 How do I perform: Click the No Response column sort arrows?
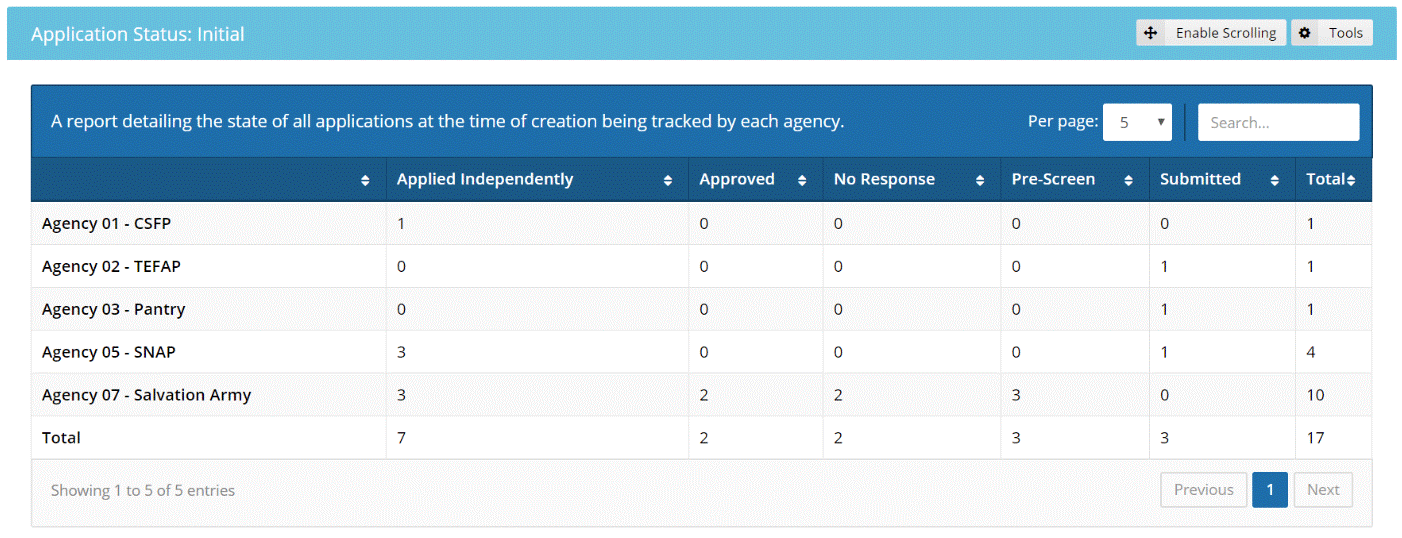tap(980, 181)
